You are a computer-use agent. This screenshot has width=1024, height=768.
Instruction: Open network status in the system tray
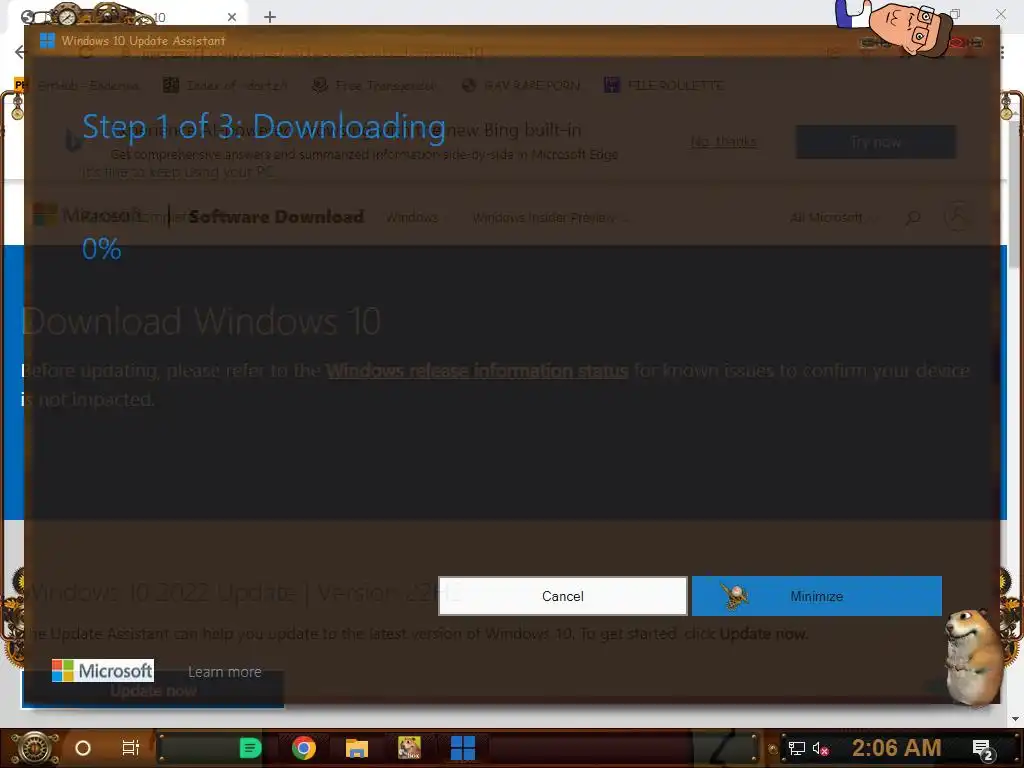tap(797, 748)
